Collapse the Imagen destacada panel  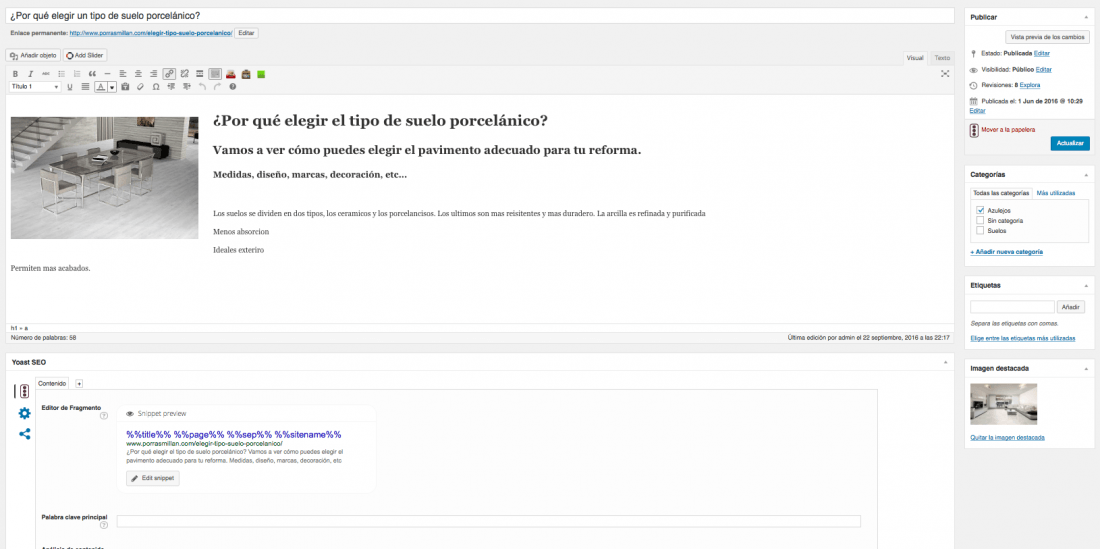(x=1087, y=368)
